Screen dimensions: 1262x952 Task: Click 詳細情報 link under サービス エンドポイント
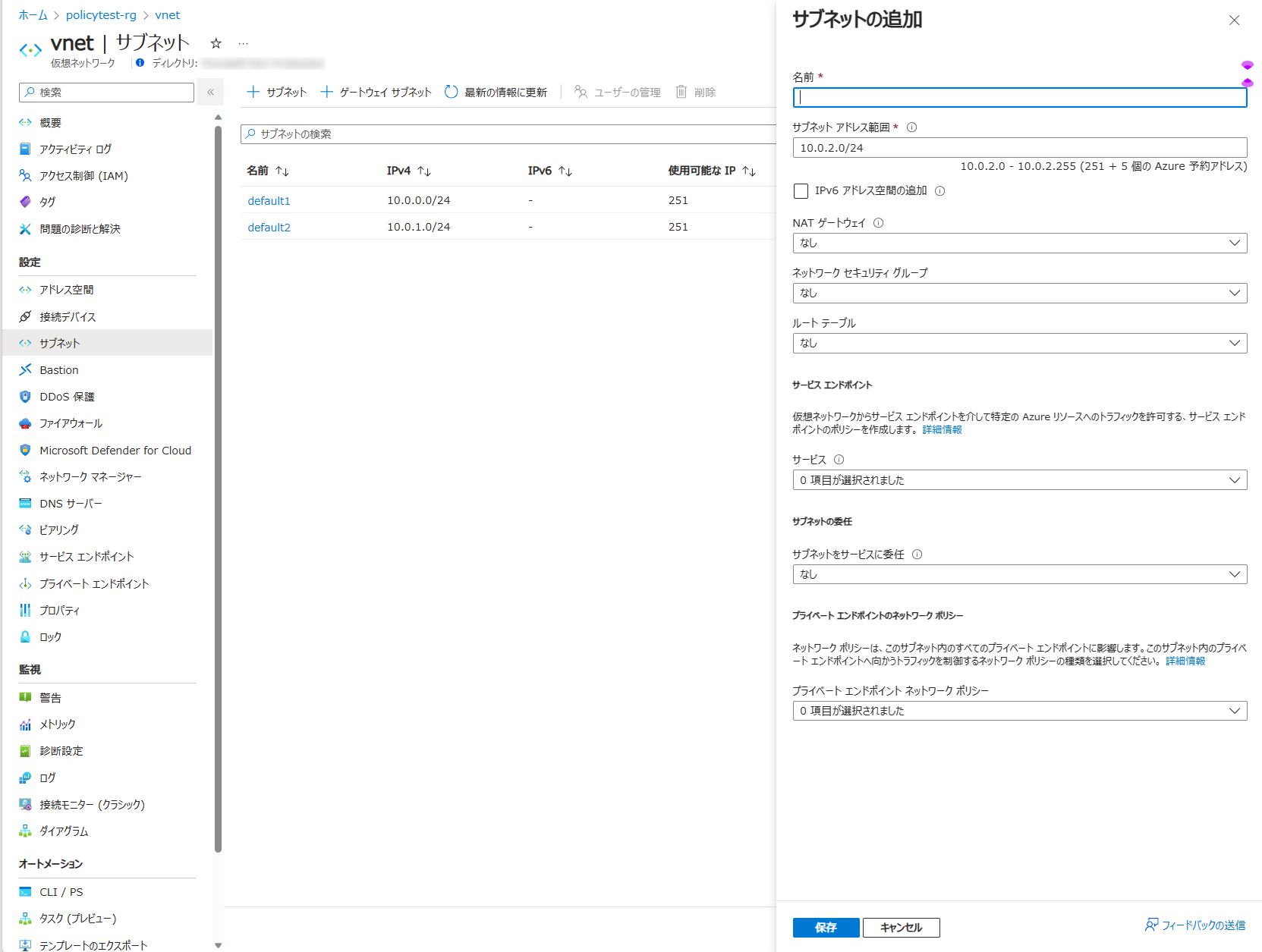tap(942, 429)
